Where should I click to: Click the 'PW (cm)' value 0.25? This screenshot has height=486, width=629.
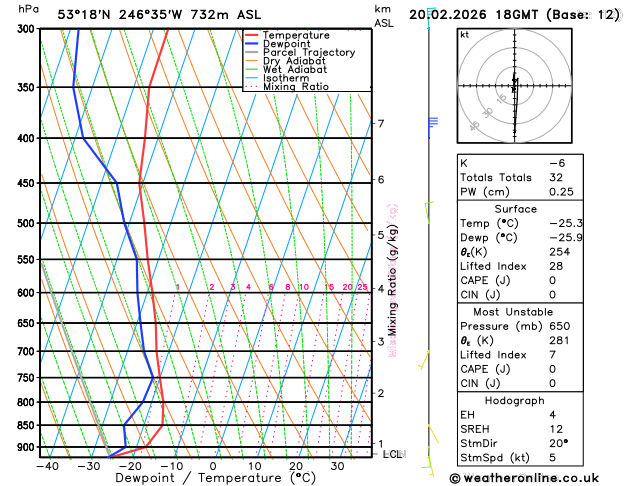coord(561,192)
